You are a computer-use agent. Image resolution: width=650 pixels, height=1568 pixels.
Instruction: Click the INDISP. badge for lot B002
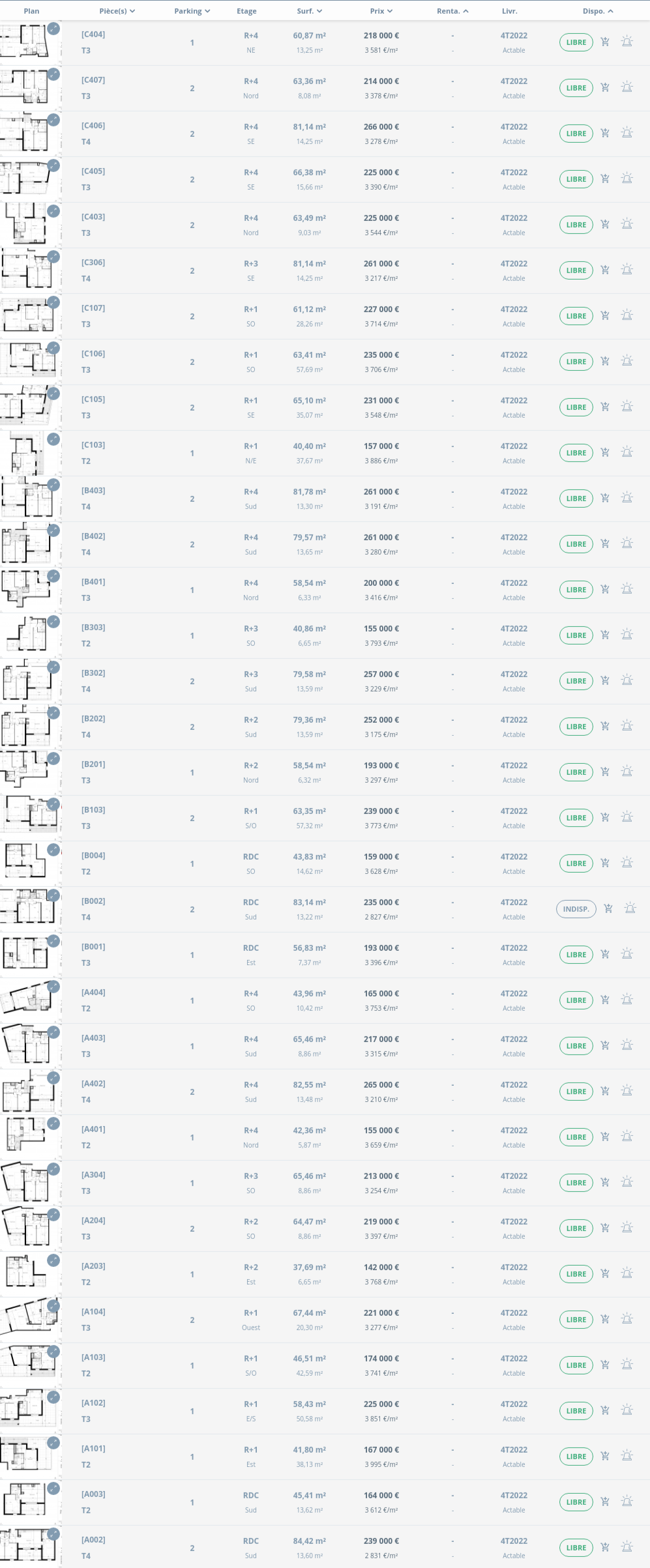pos(576,909)
